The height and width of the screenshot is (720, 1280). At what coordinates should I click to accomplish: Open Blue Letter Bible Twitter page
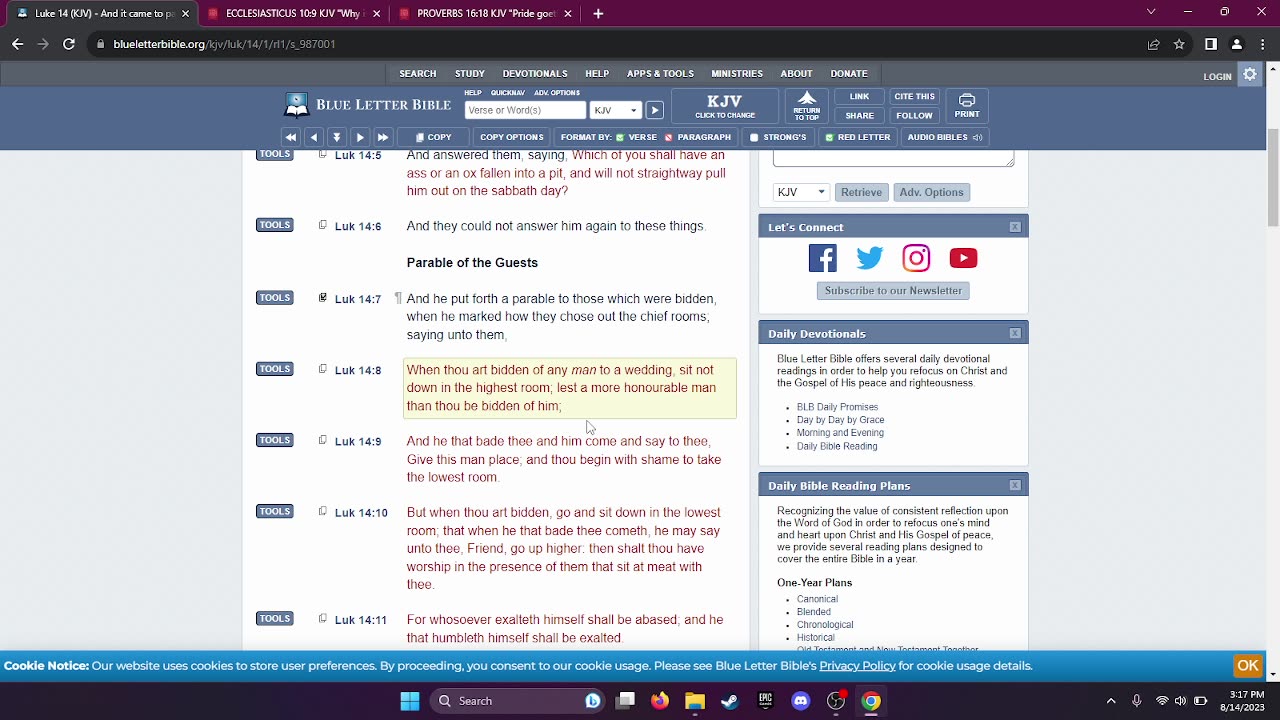click(870, 258)
